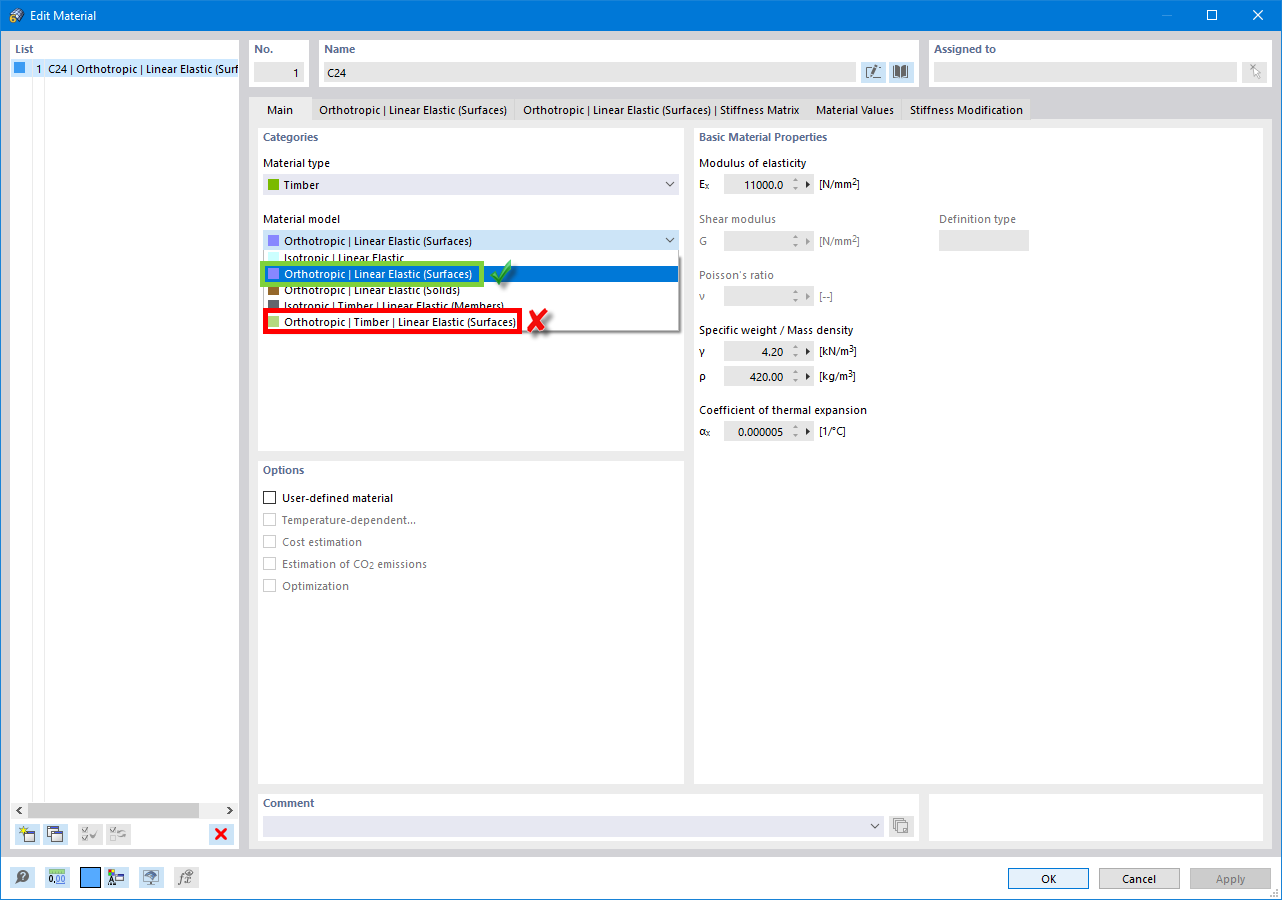Click the color assignment icon beside blue square
The image size is (1282, 900).
[x=116, y=878]
